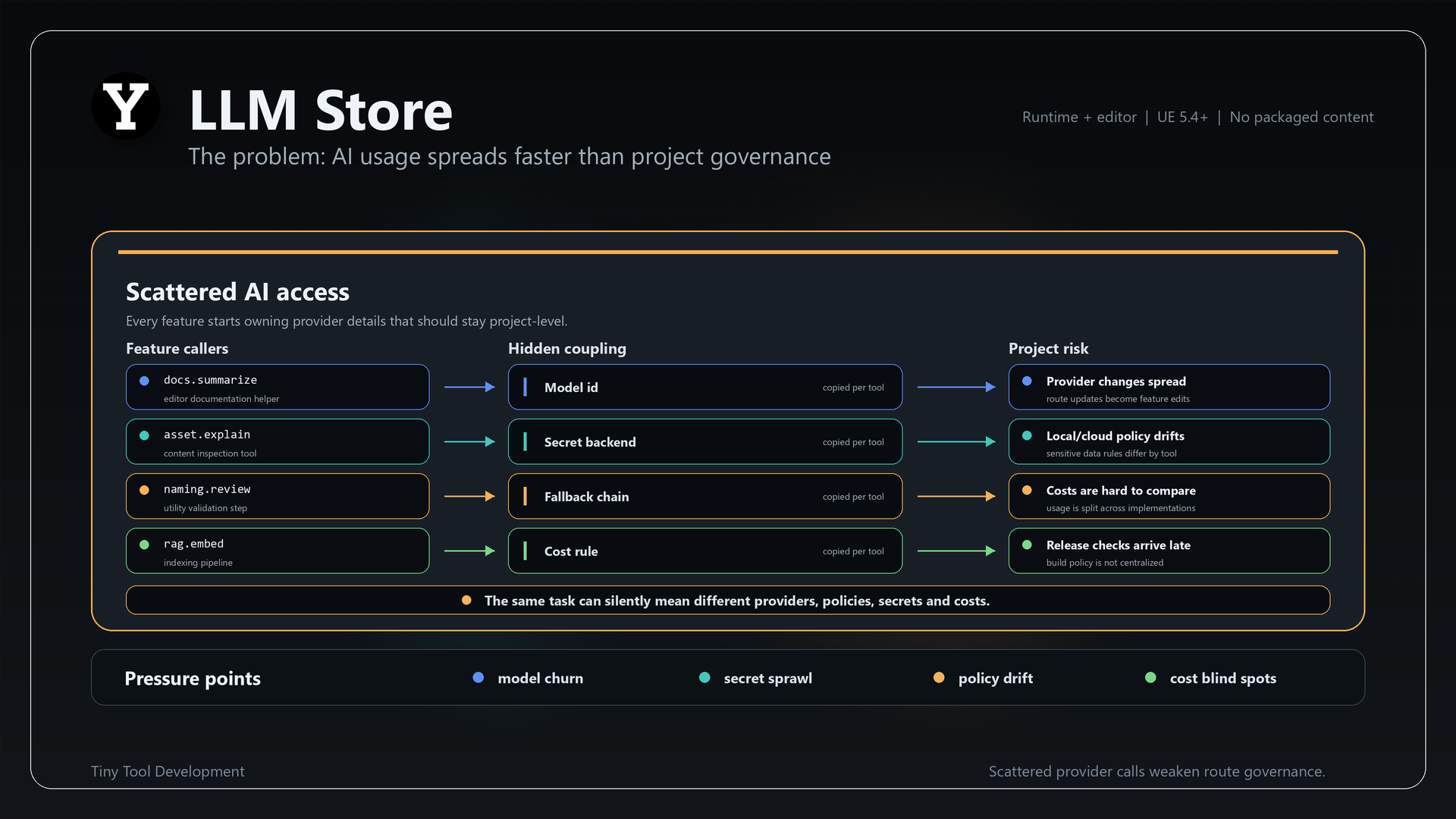
Task: Click the teal dot beside Local/cloud policy drifts
Action: pos(1027,435)
